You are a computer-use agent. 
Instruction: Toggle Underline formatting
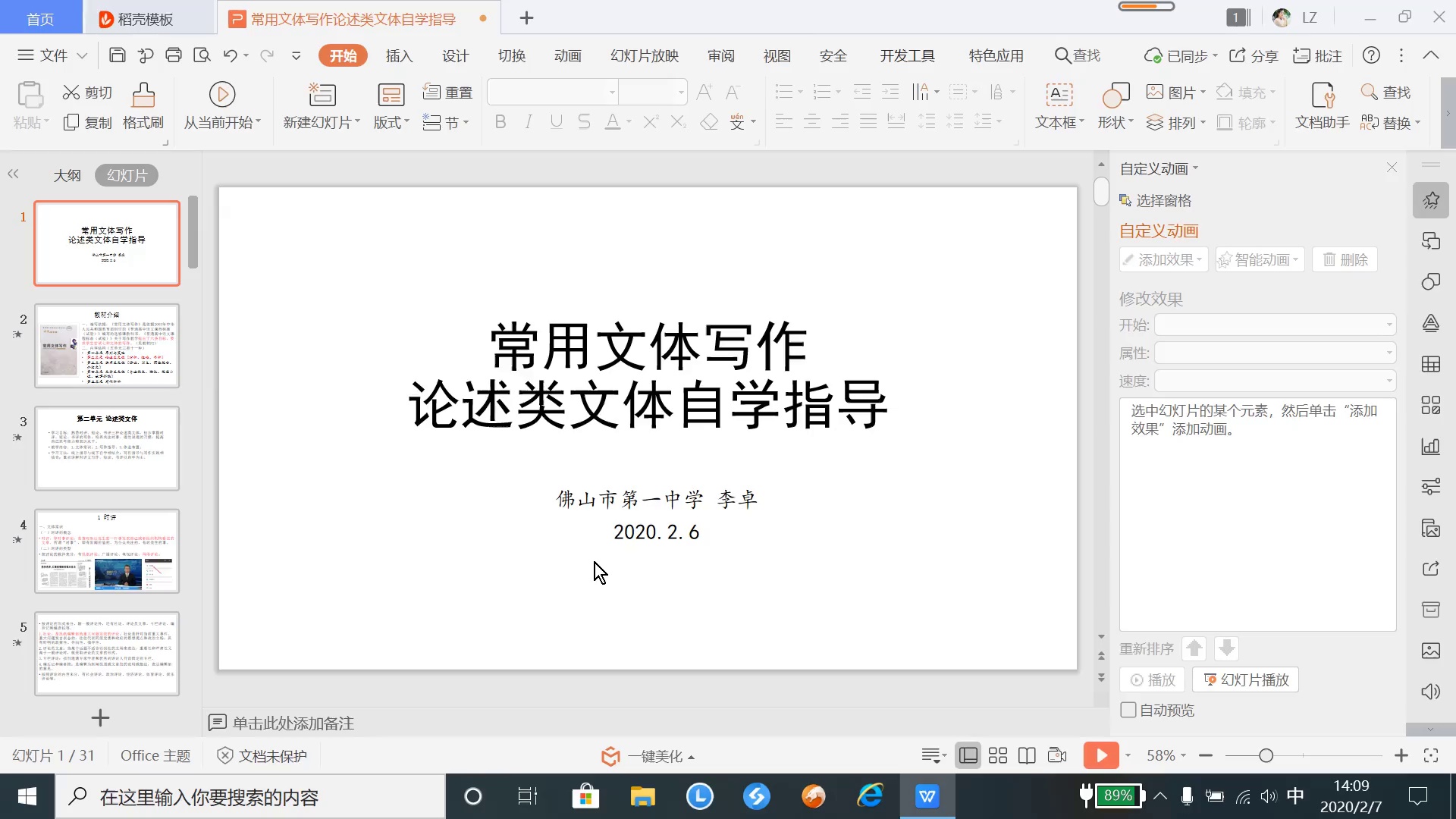coord(557,121)
